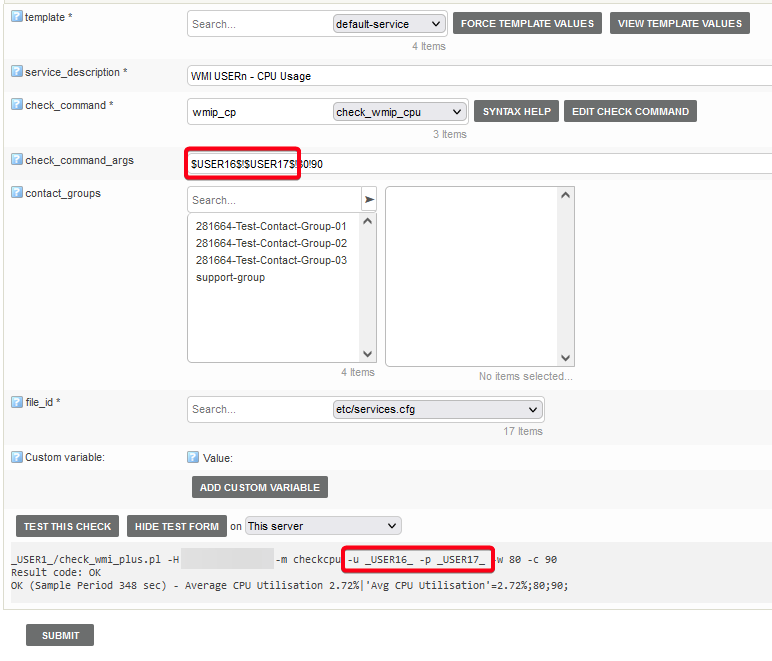Edit the service_description text field

(480, 76)
